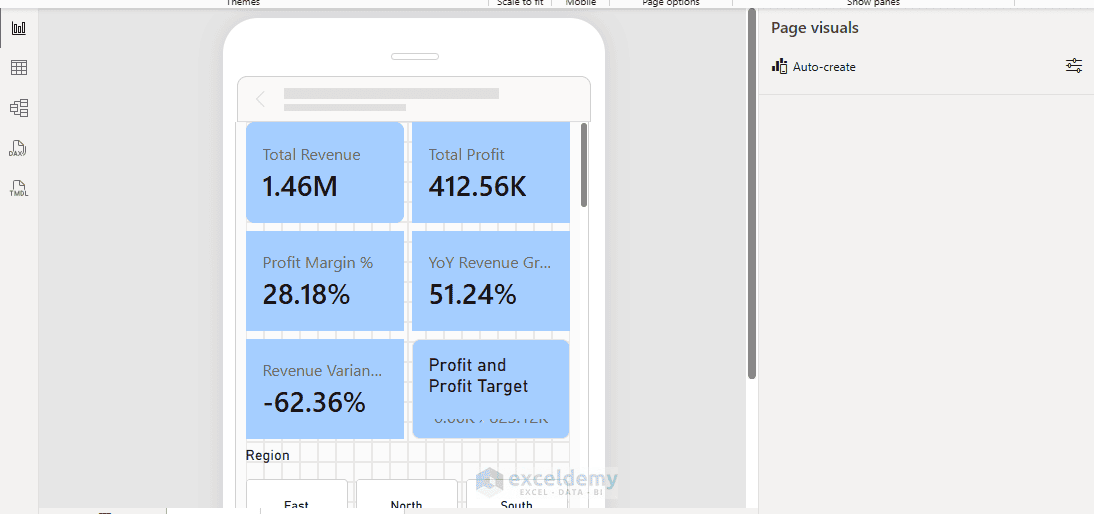Open Report view in left sidebar

click(x=19, y=29)
